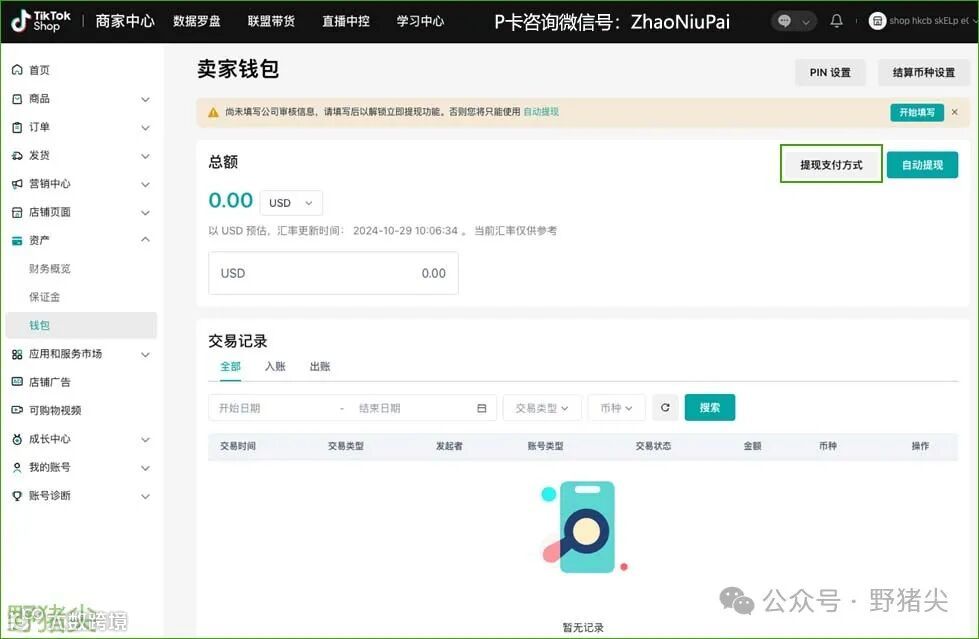This screenshot has width=979, height=639.
Task: Open 保证金 in the sidebar
Action: point(44,297)
